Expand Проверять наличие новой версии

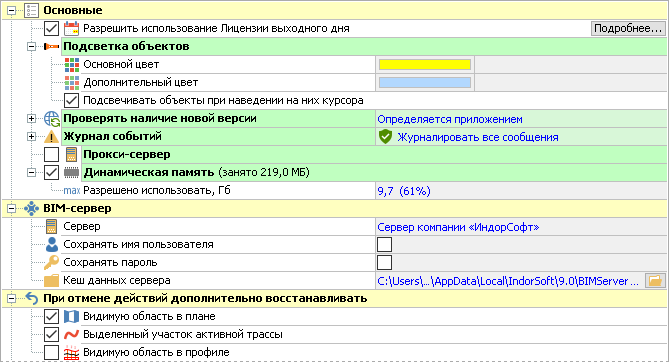click(32, 118)
